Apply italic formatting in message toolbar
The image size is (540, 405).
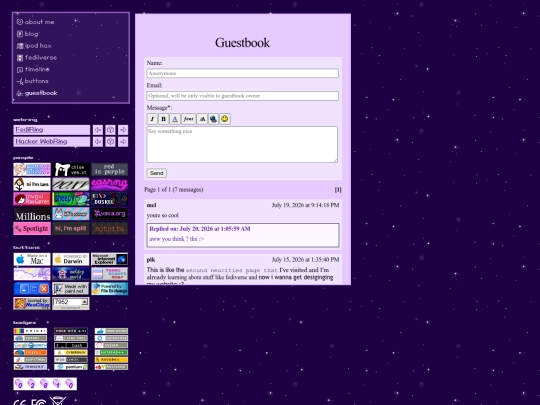tap(152, 119)
